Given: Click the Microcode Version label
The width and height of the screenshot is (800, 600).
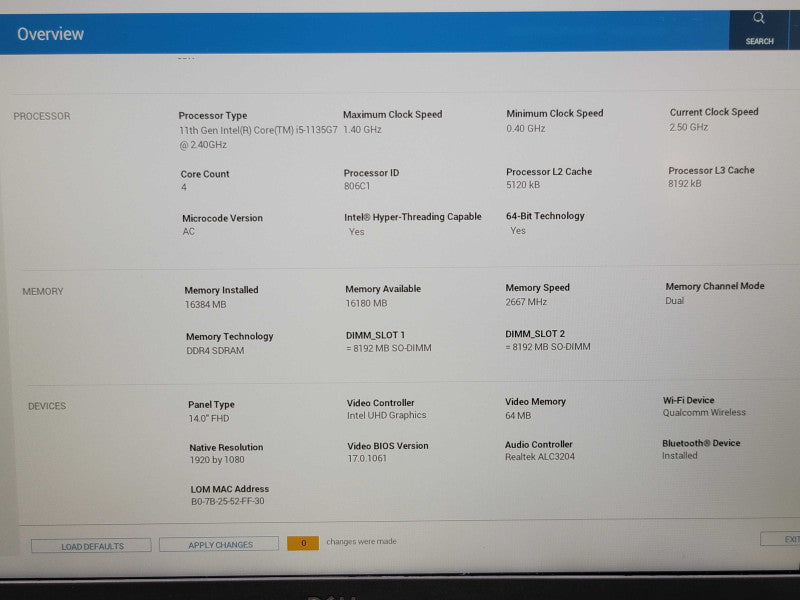Looking at the screenshot, I should [222, 218].
